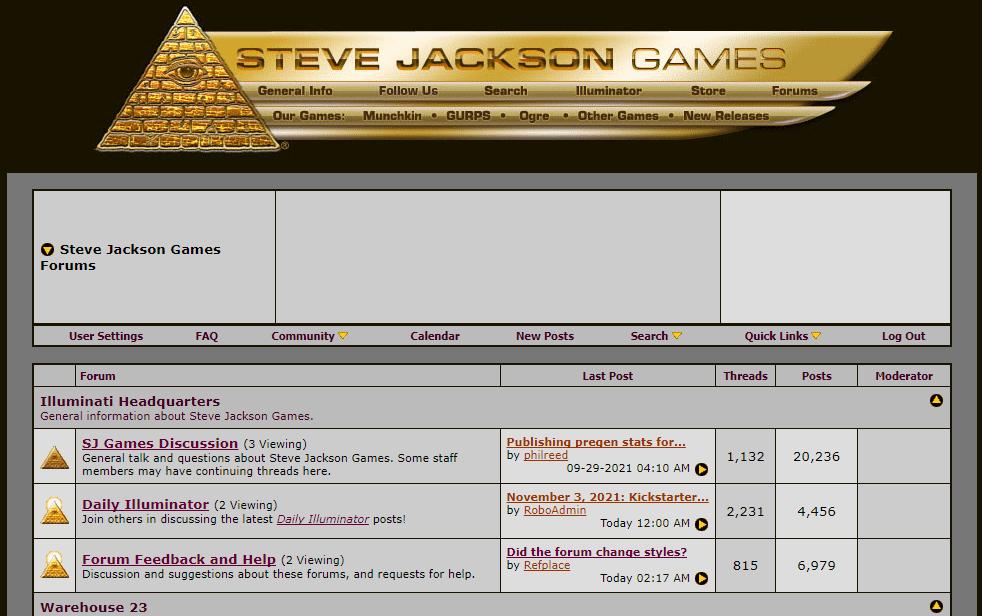Viewport: 982px width, 616px height.
Task: Open the Calendar page
Action: coord(435,336)
